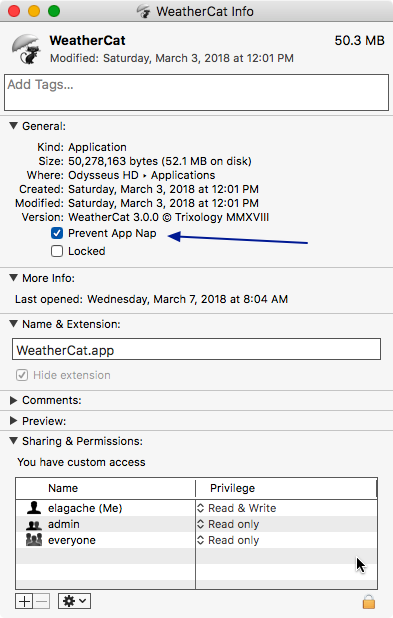Select the admin row name
The image size is (393, 618).
pos(64,524)
